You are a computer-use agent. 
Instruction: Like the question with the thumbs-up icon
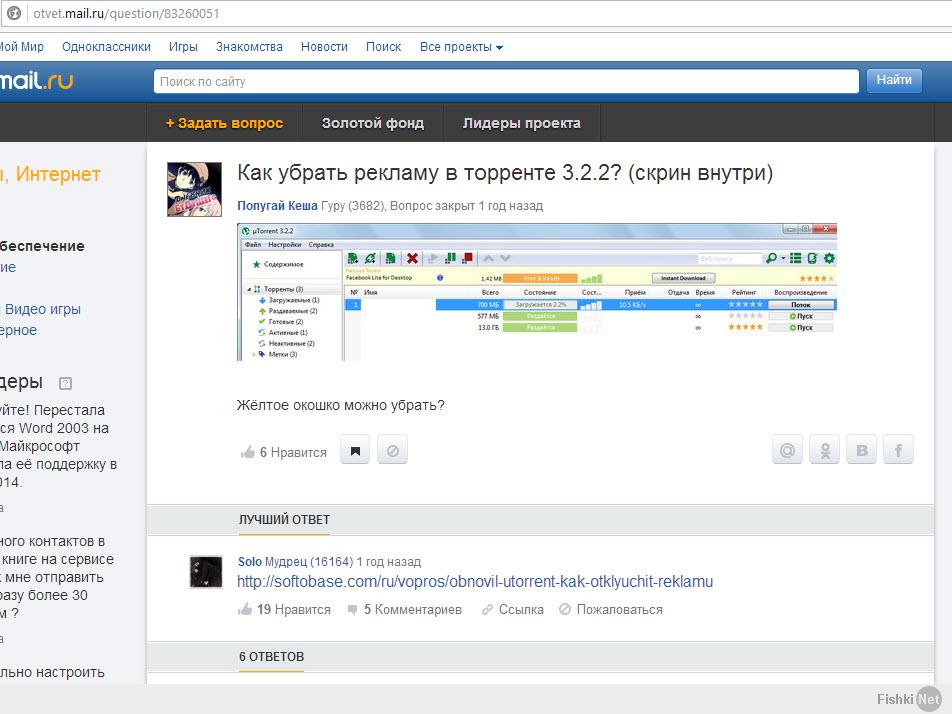click(248, 452)
